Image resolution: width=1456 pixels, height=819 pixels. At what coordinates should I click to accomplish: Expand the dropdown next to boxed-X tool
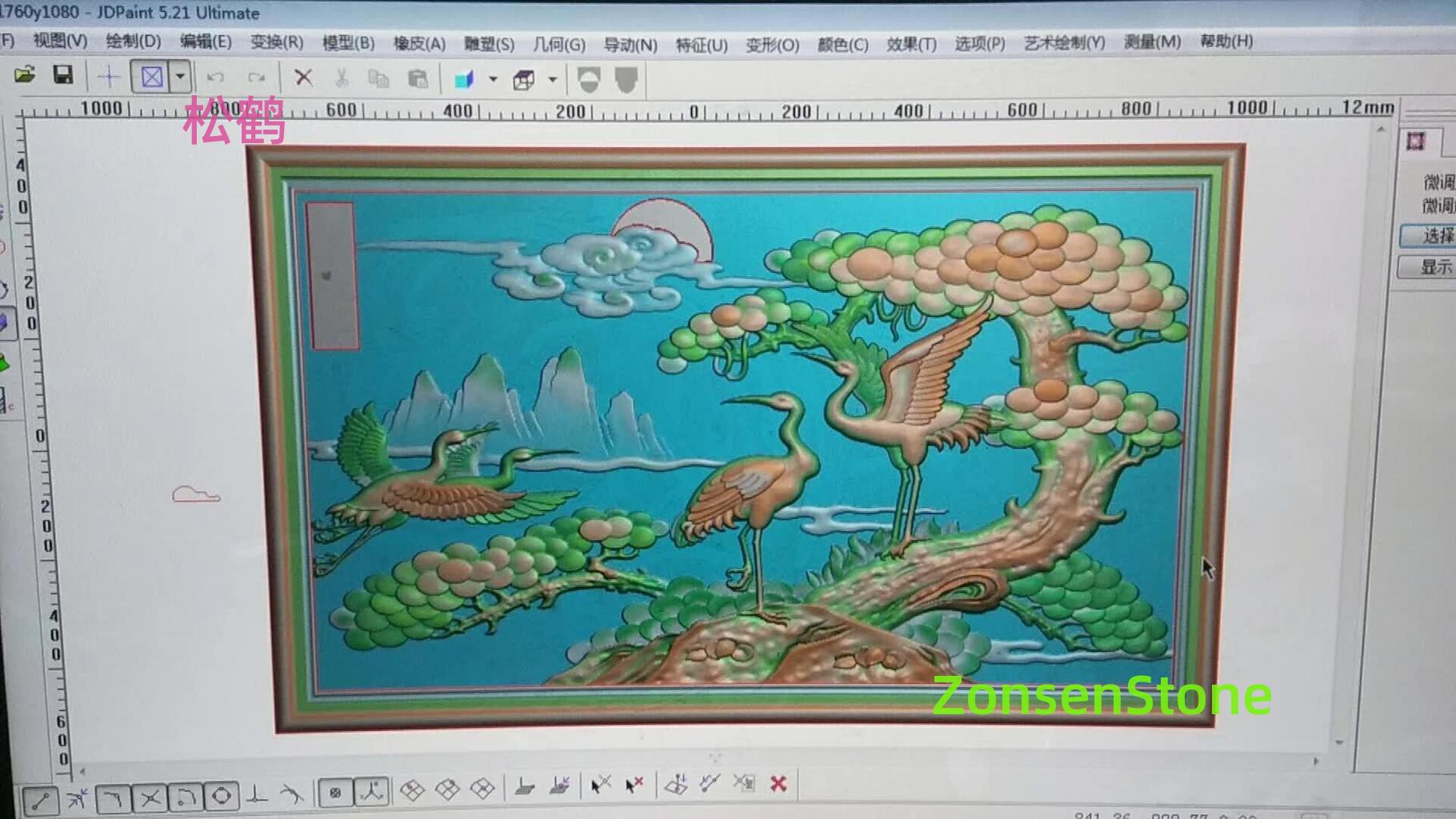point(181,77)
